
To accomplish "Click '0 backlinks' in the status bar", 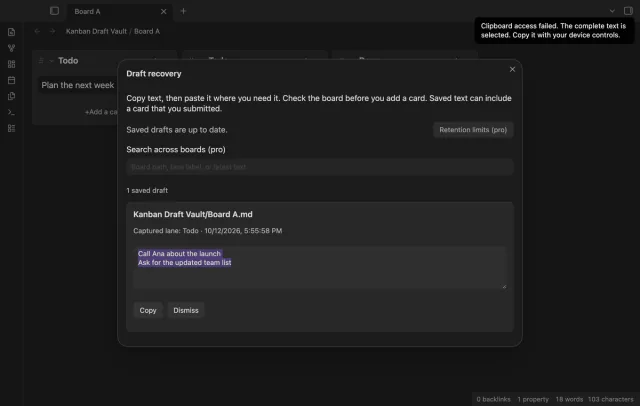I will (493, 399).
